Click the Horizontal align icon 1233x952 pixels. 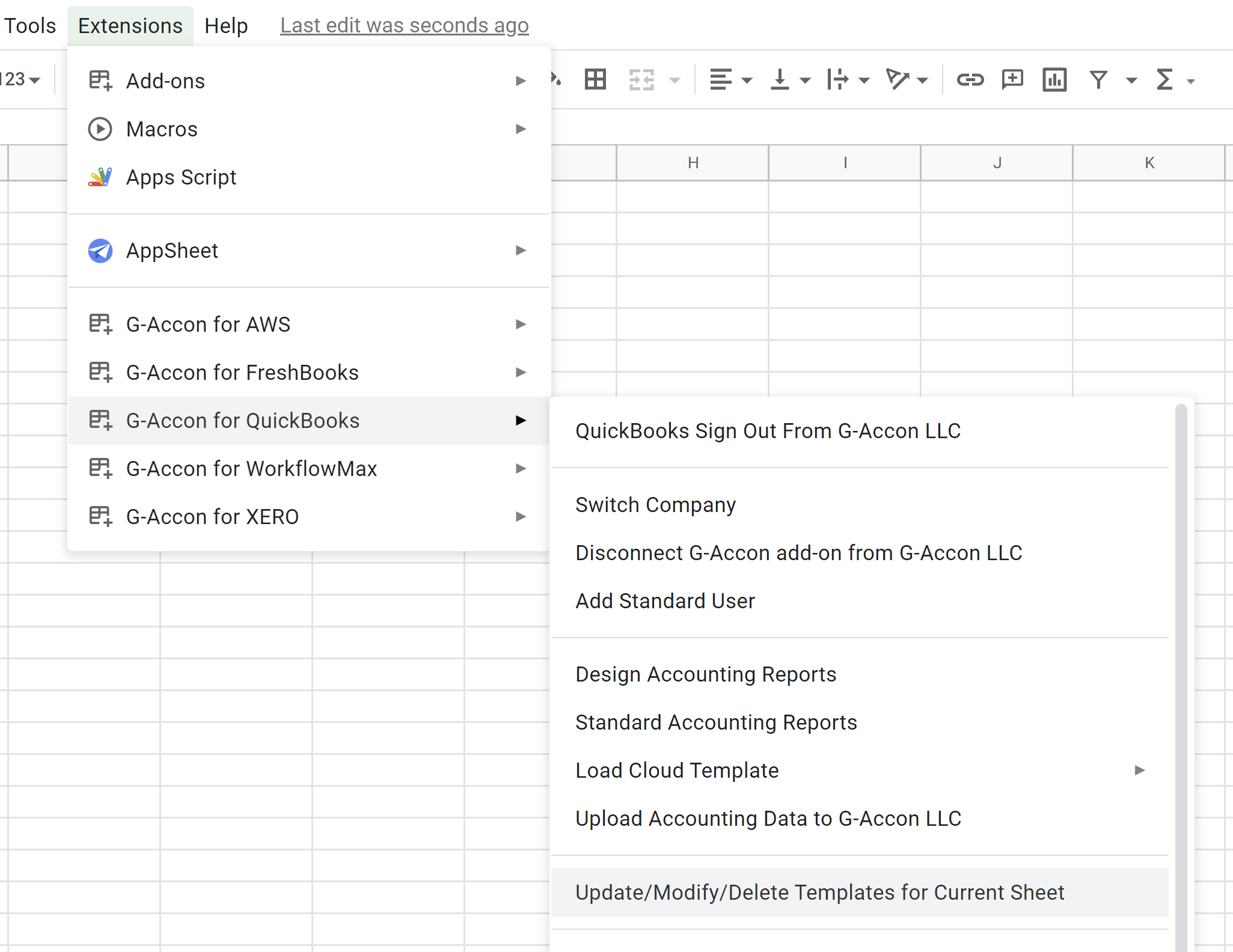pyautogui.click(x=720, y=79)
